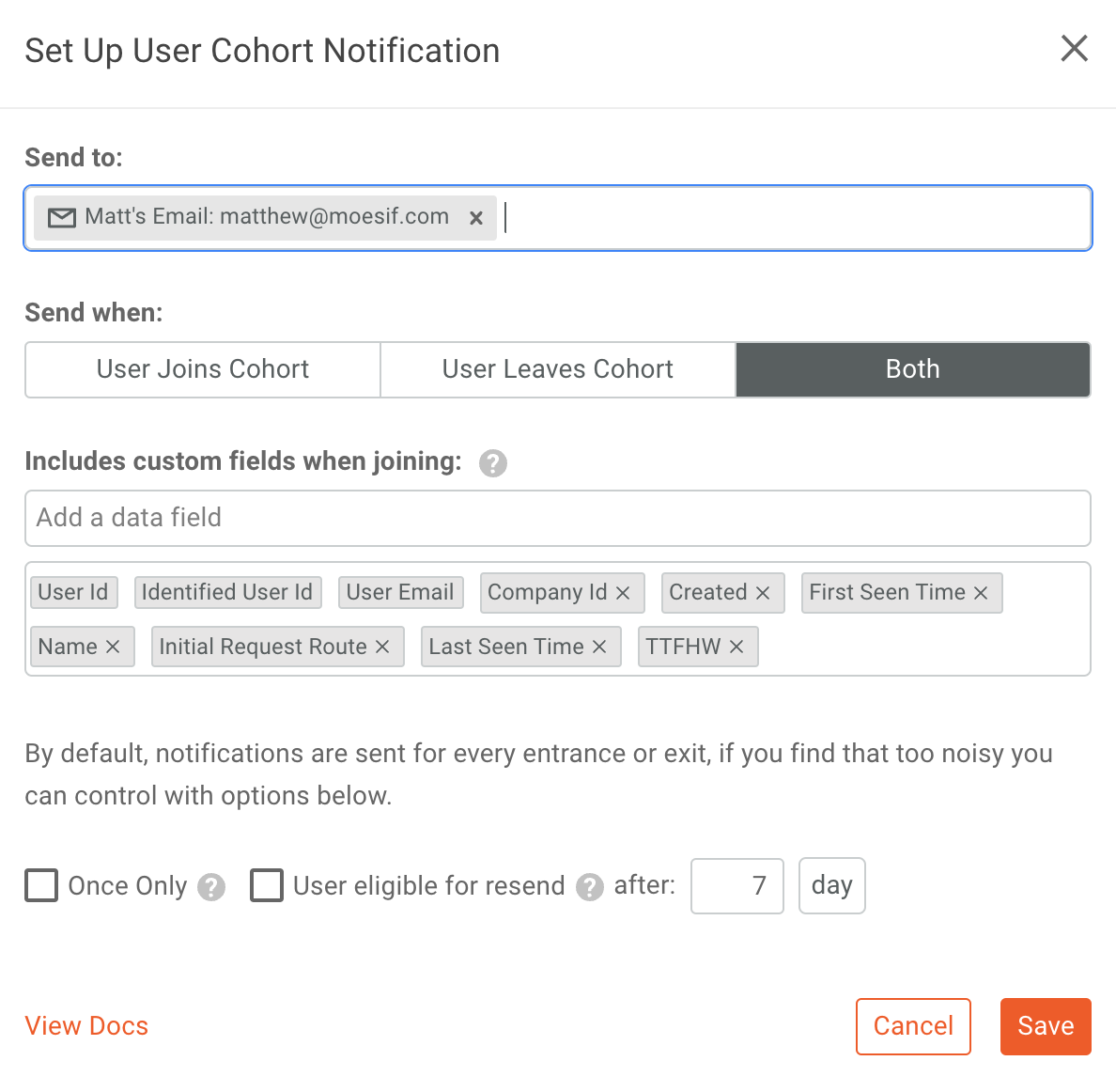Click the help icon next to Once Only
The image size is (1116, 1092).
211,887
